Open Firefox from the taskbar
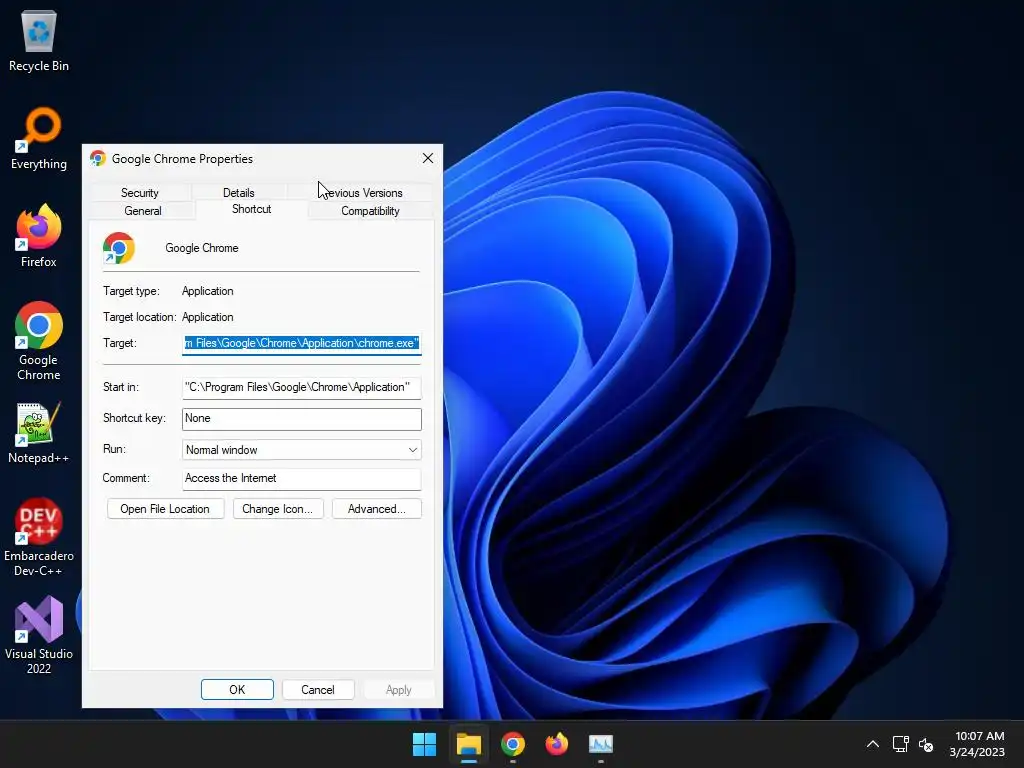 (x=556, y=744)
